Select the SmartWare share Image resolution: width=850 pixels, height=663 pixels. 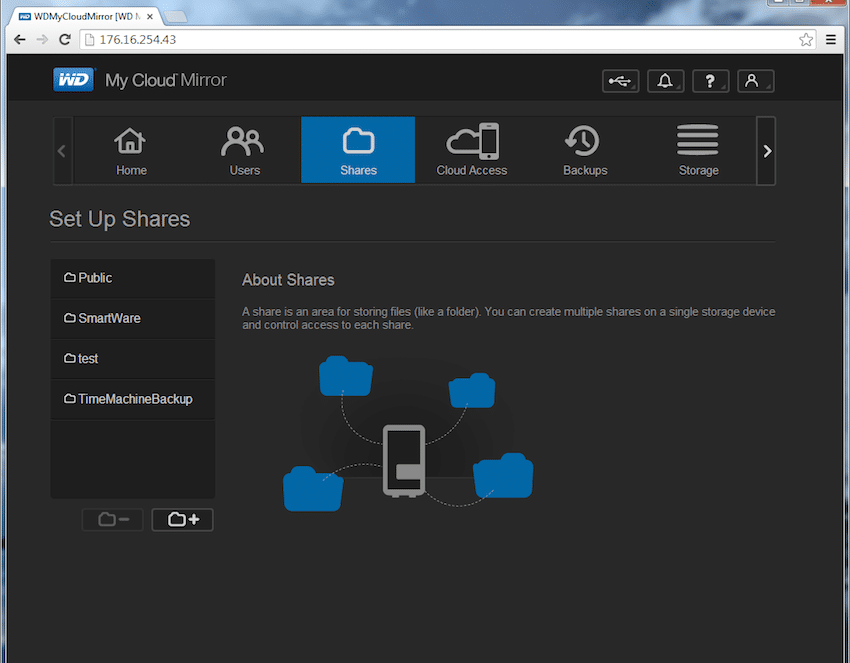pyautogui.click(x=133, y=319)
